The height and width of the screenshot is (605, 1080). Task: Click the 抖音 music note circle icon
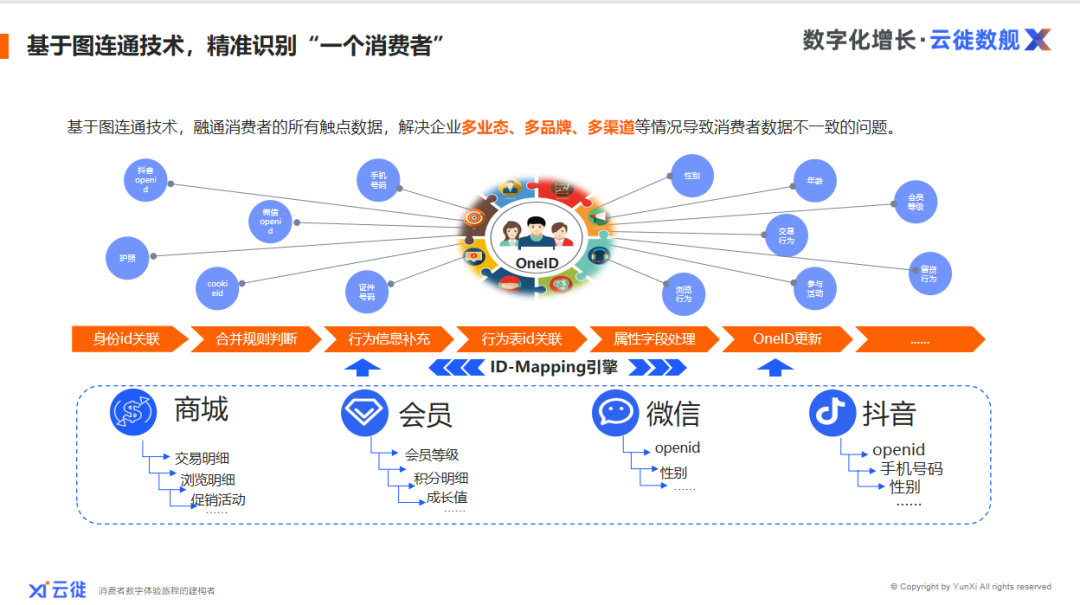click(x=832, y=412)
